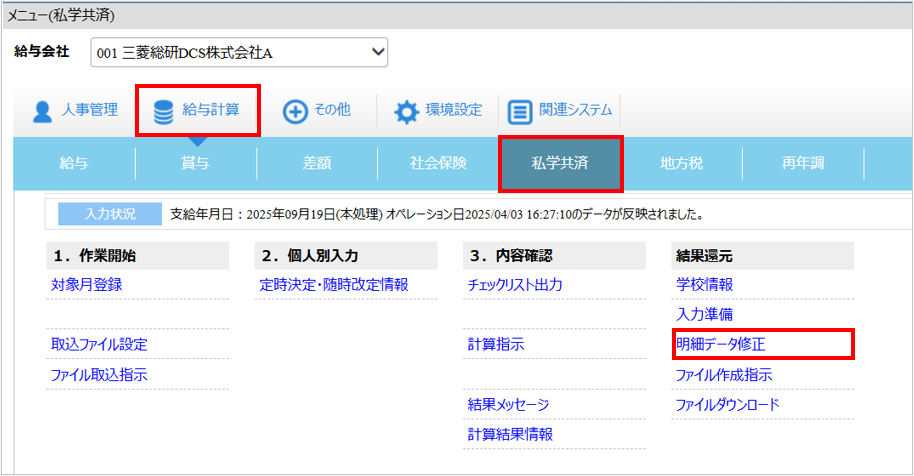The image size is (914, 476).
Task: Switch to the 再年調 tab
Action: coord(803,163)
